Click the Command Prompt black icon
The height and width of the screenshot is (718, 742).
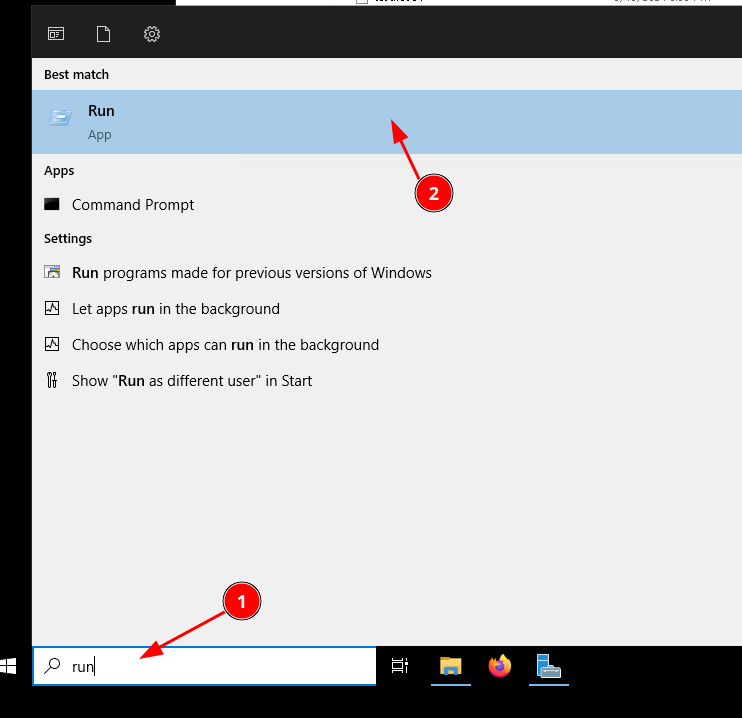[x=53, y=204]
